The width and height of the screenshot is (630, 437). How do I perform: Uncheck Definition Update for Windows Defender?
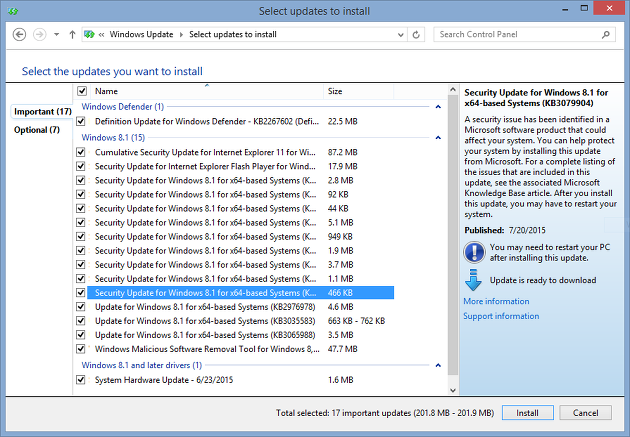[x=81, y=121]
